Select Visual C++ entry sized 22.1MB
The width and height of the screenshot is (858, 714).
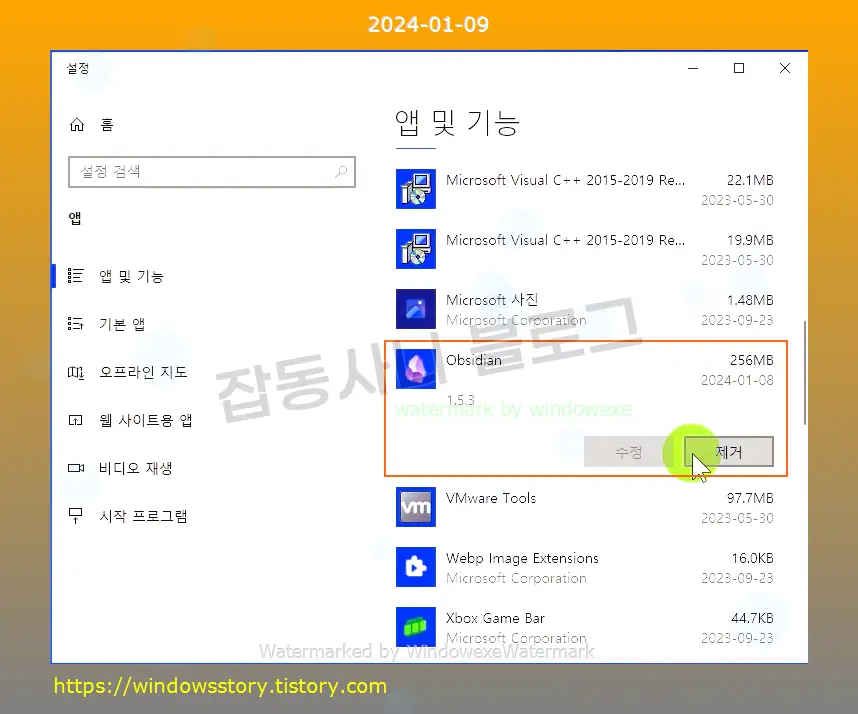[x=585, y=189]
